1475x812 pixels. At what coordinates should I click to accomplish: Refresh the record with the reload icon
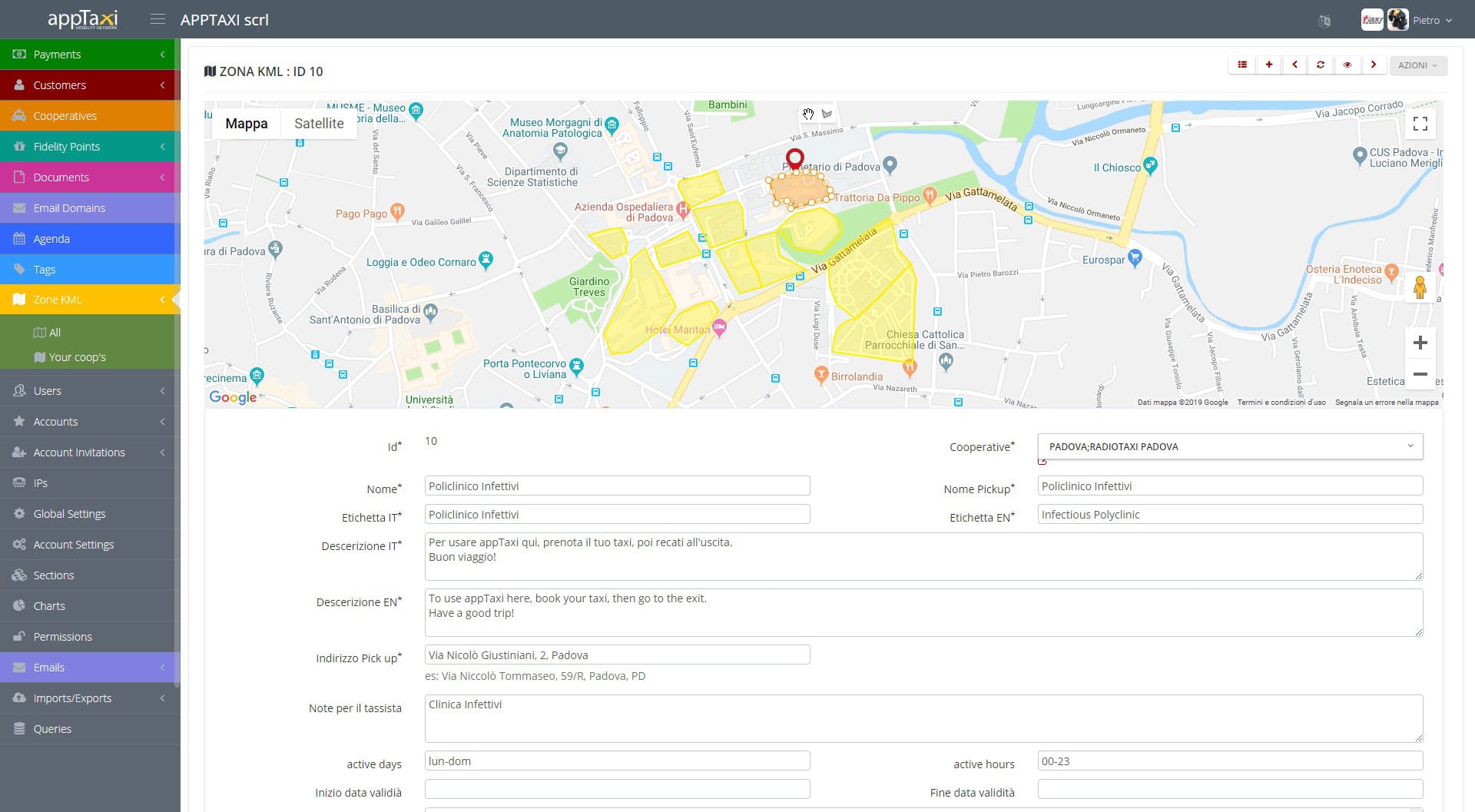(1321, 65)
